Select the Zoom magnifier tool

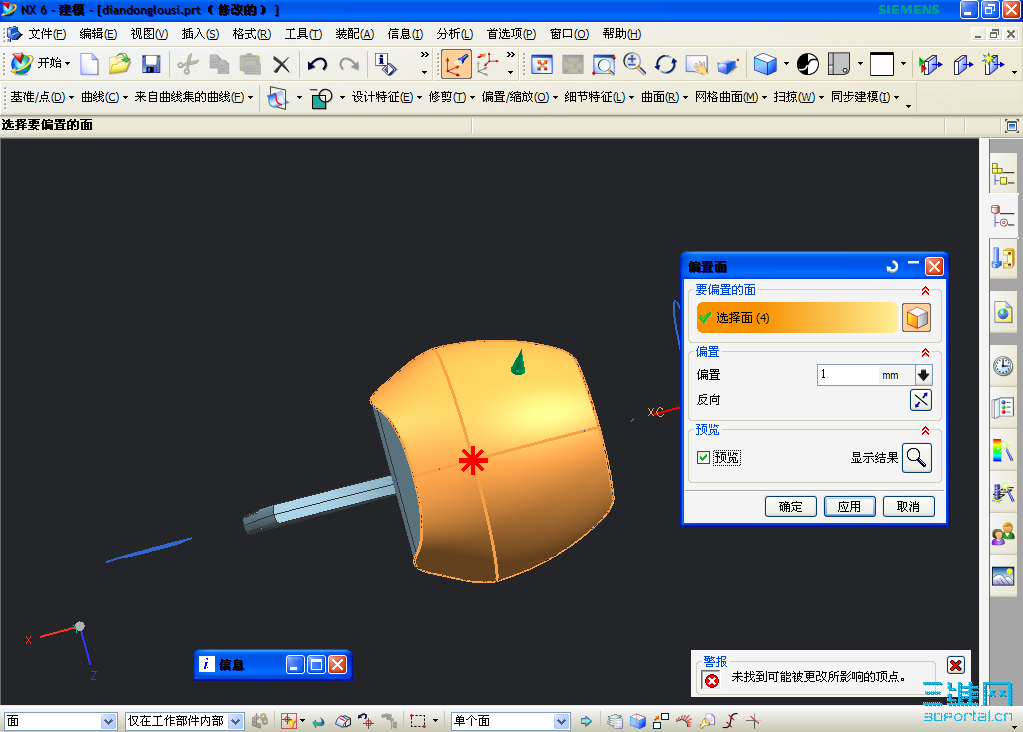pos(634,64)
